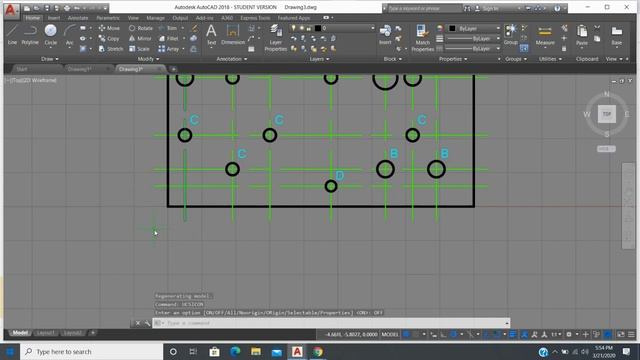Select the Dimension annotation tool

point(233,34)
